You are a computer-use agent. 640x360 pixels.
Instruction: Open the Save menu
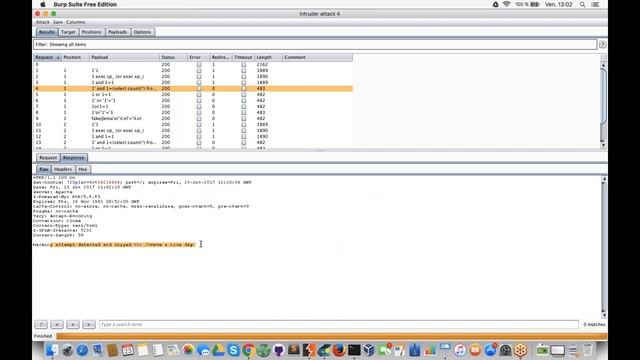point(58,22)
